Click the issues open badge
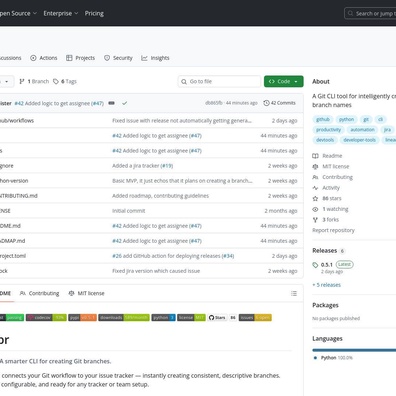This screenshot has width=396, height=396. (x=255, y=318)
